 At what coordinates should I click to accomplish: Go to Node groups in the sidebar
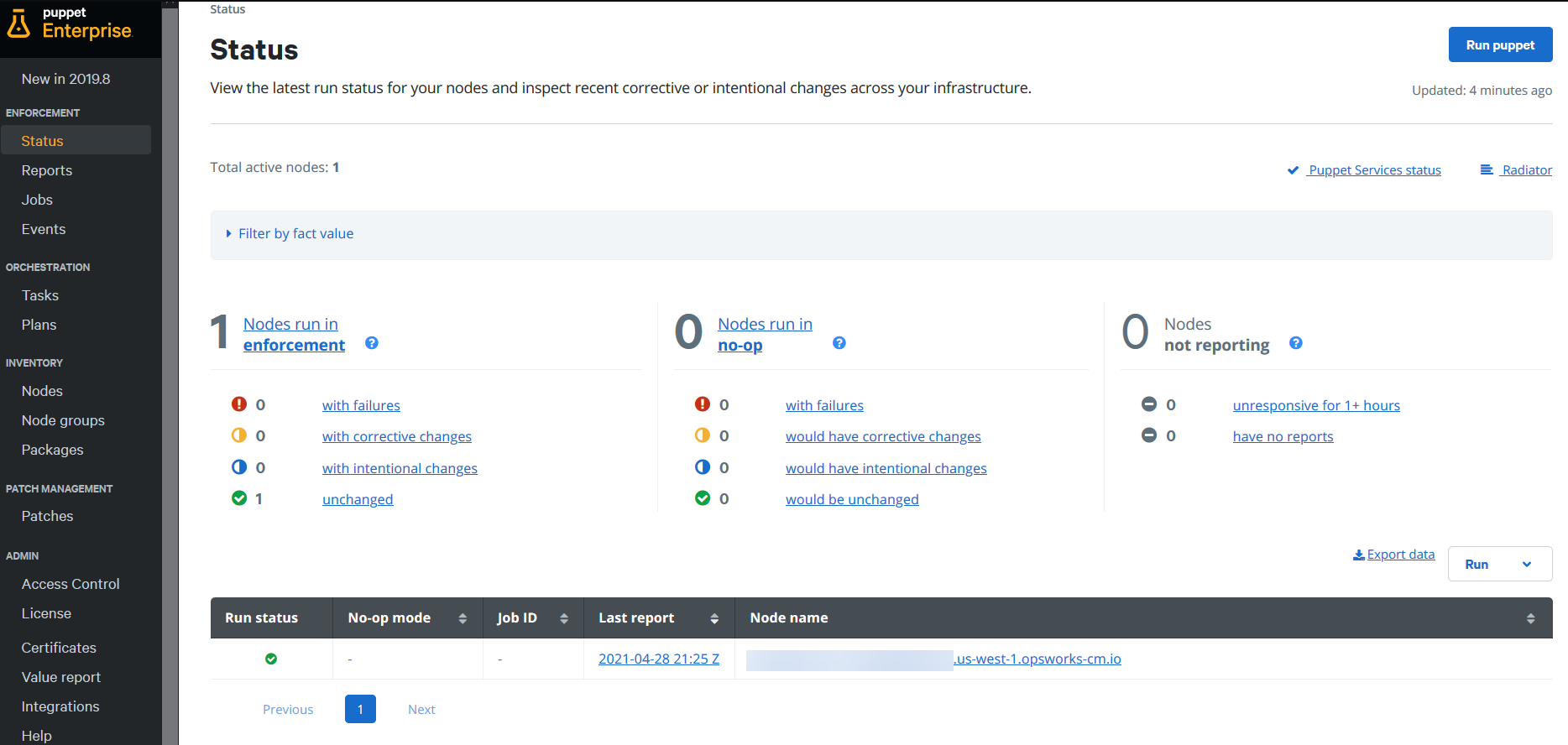[63, 420]
